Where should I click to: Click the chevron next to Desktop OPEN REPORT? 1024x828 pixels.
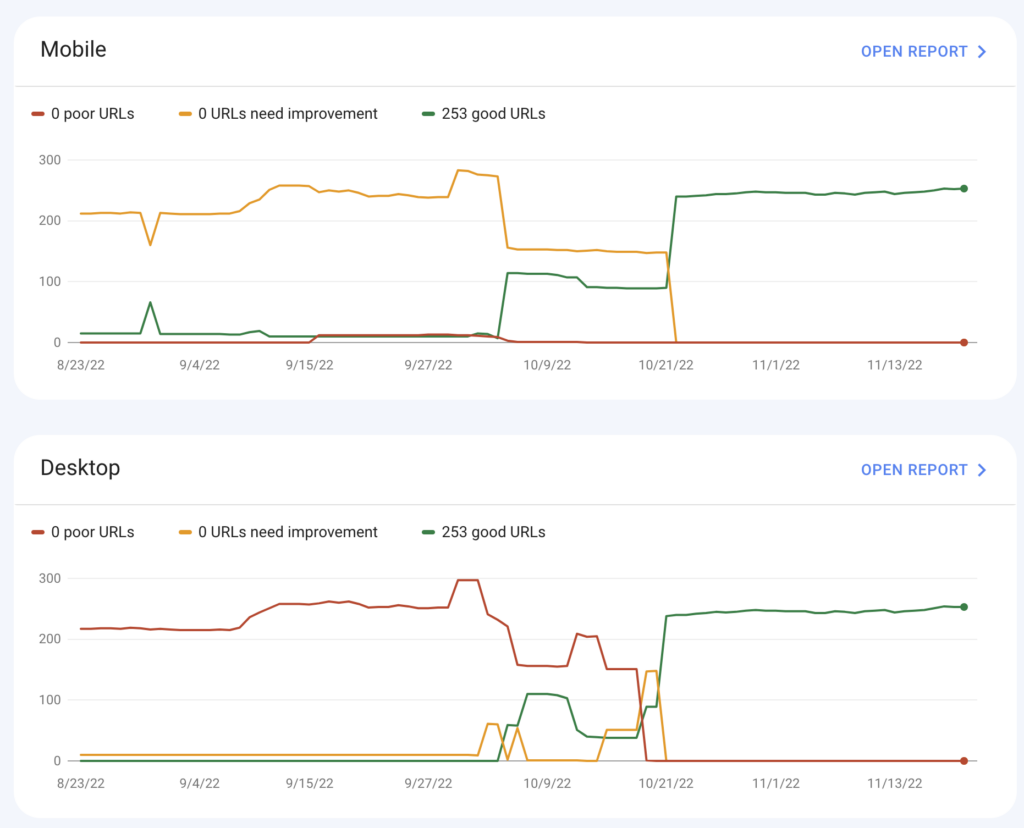click(982, 470)
